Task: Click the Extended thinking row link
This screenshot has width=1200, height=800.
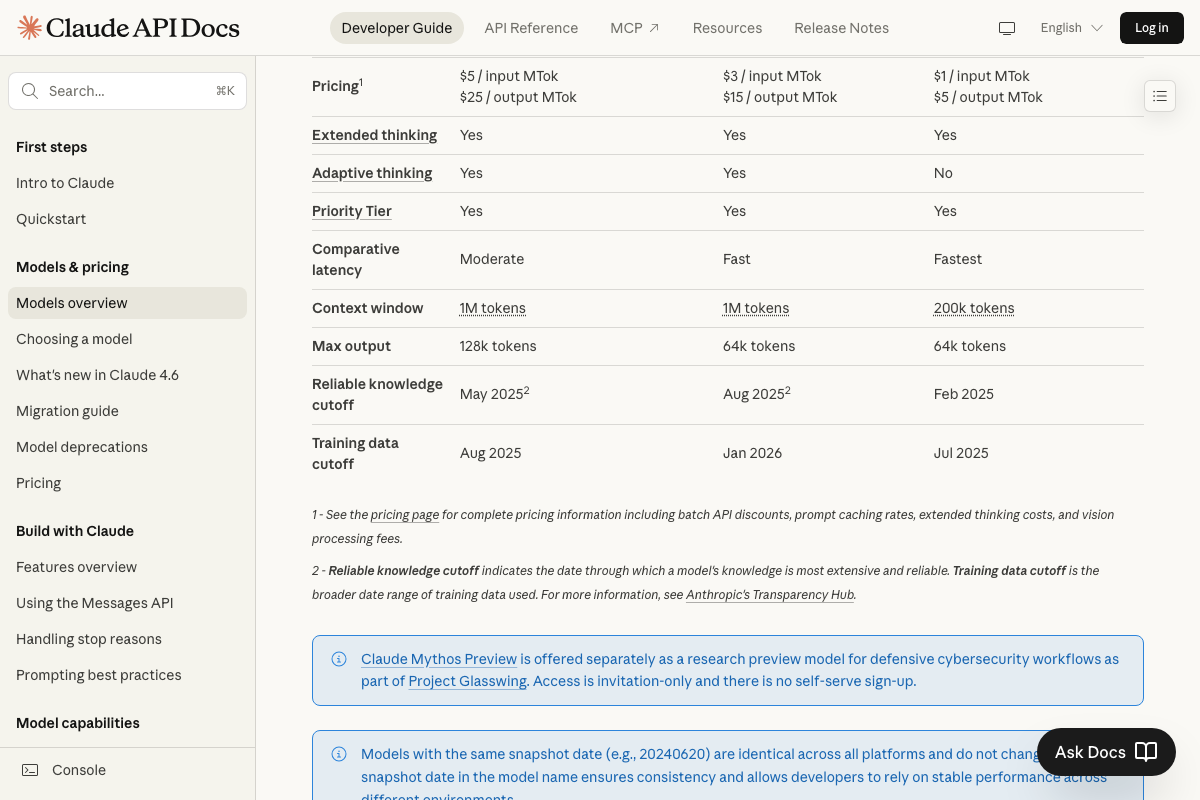Action: click(x=374, y=135)
